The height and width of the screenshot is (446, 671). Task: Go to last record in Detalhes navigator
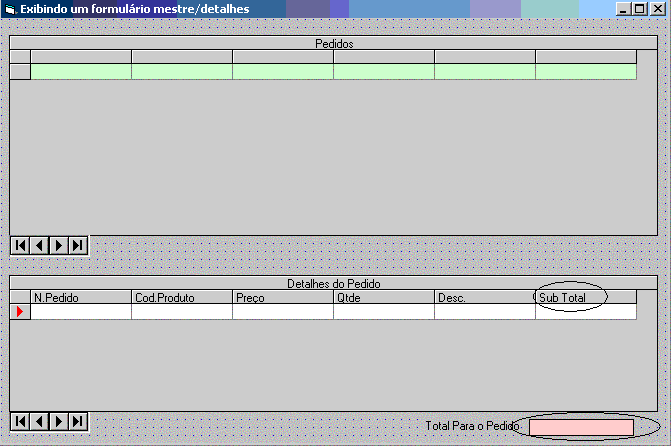pyautogui.click(x=78, y=422)
